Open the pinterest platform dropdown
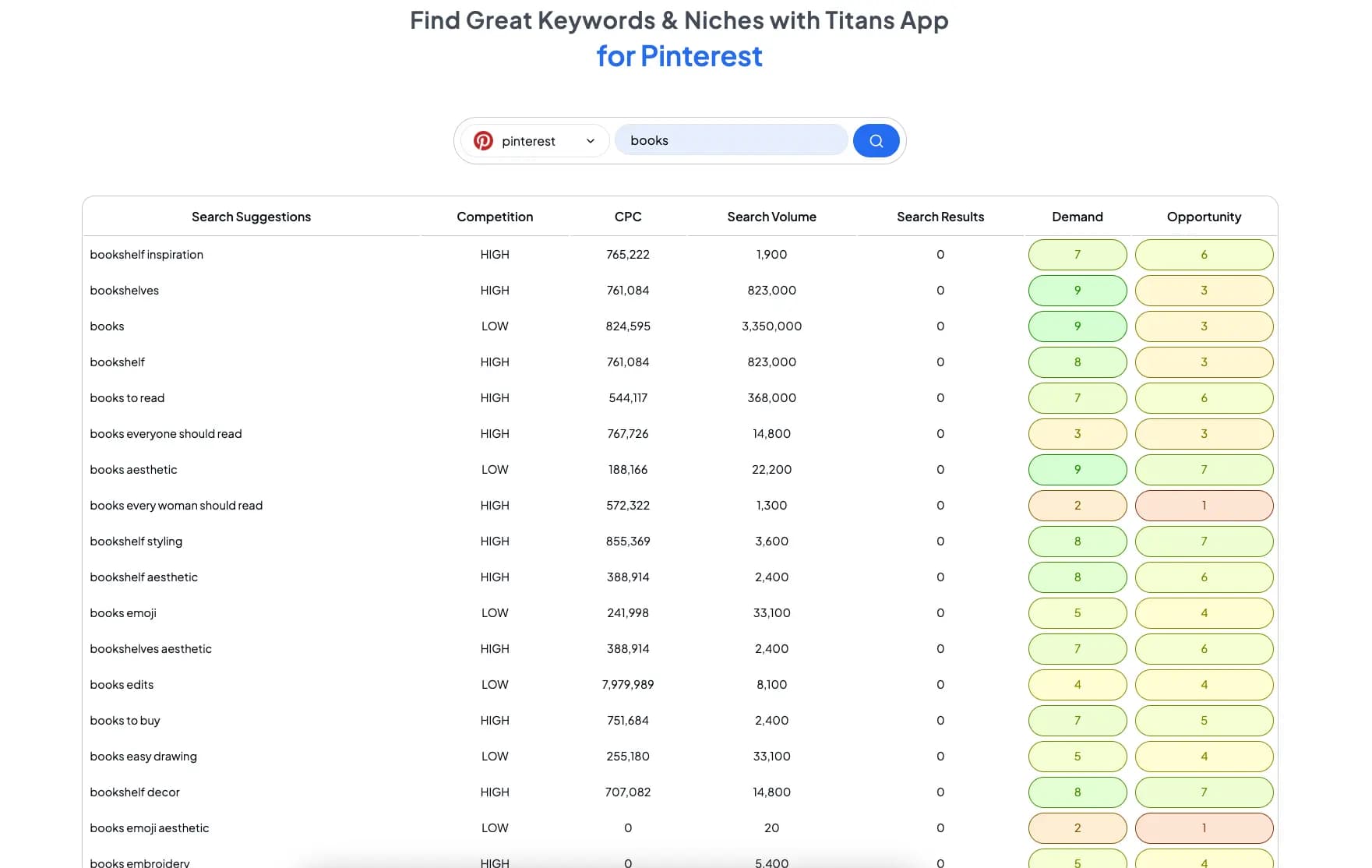 (x=534, y=141)
